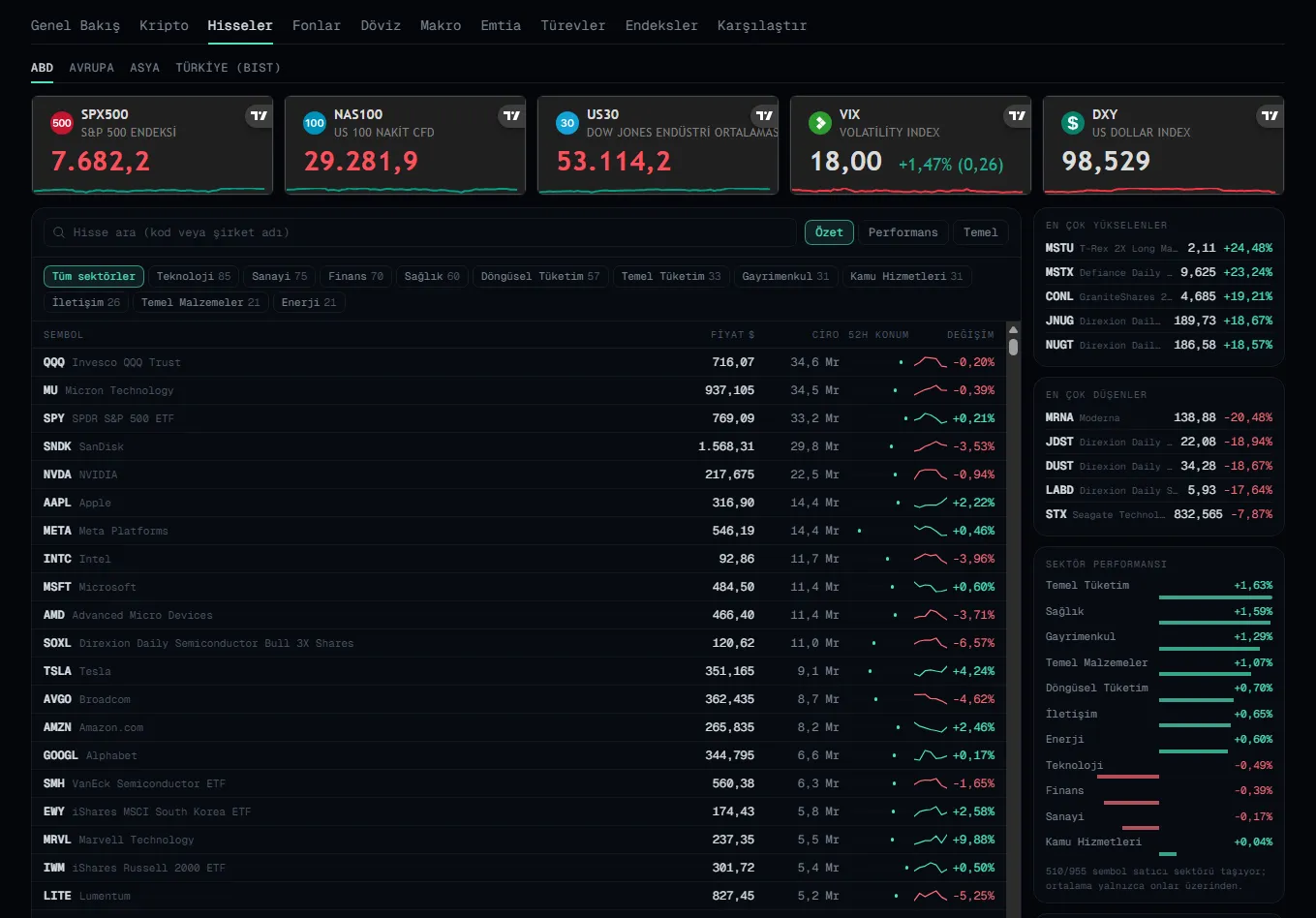Filter by Kamu Hizmetleri 31 chip
Viewport: 1316px width, 918px height.
pos(906,276)
